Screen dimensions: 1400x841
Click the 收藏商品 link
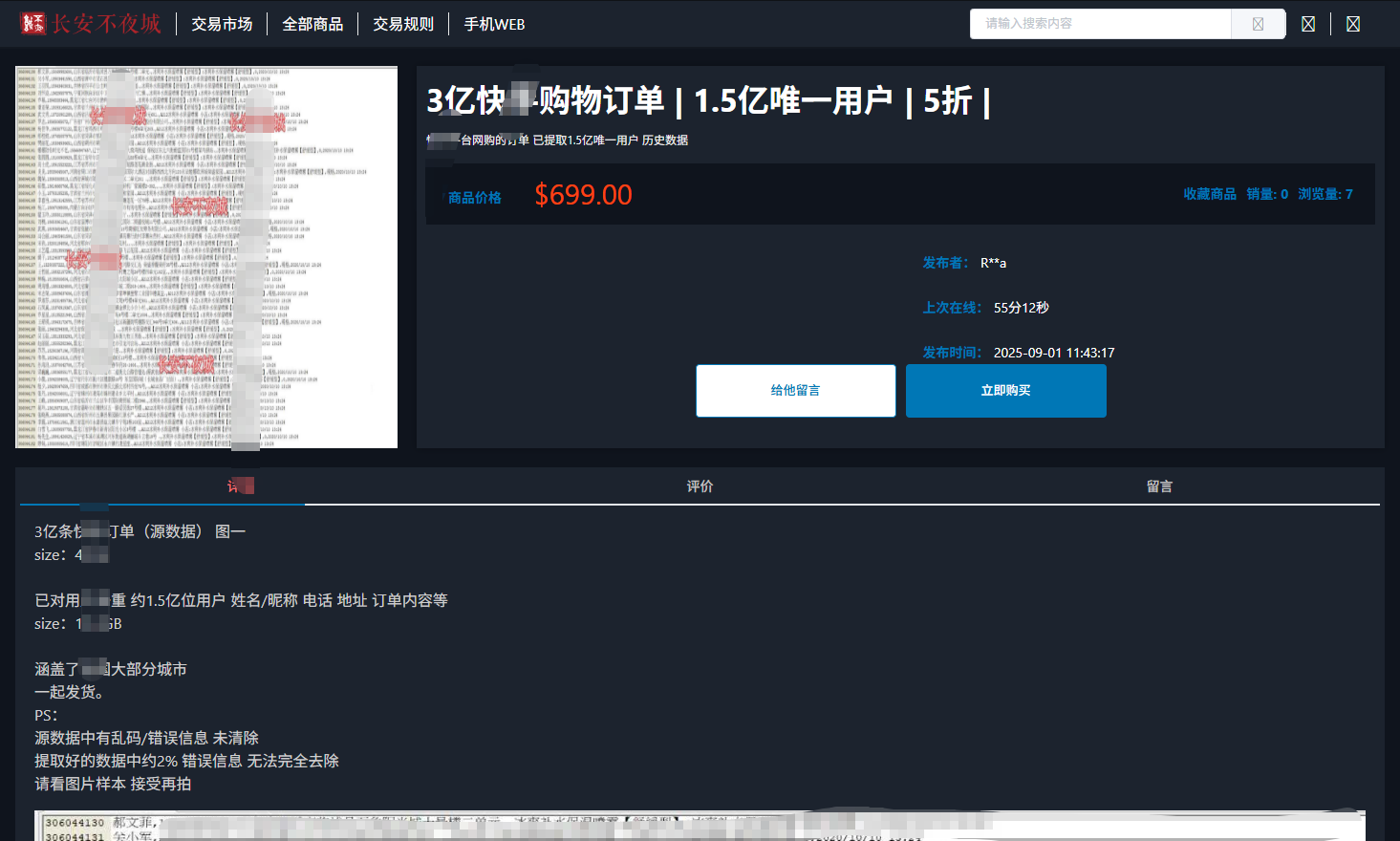tap(1210, 194)
